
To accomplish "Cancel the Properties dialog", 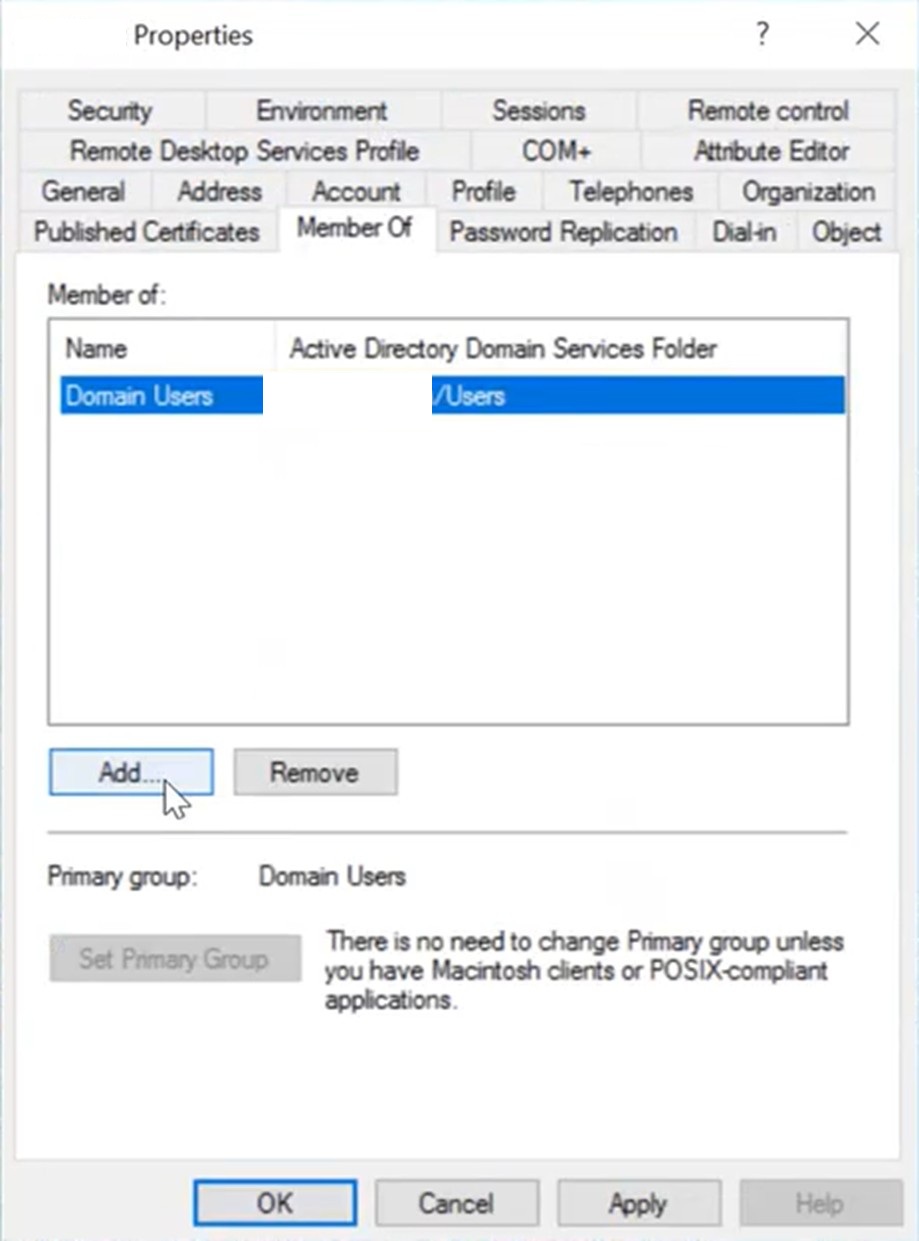I will [x=456, y=1203].
